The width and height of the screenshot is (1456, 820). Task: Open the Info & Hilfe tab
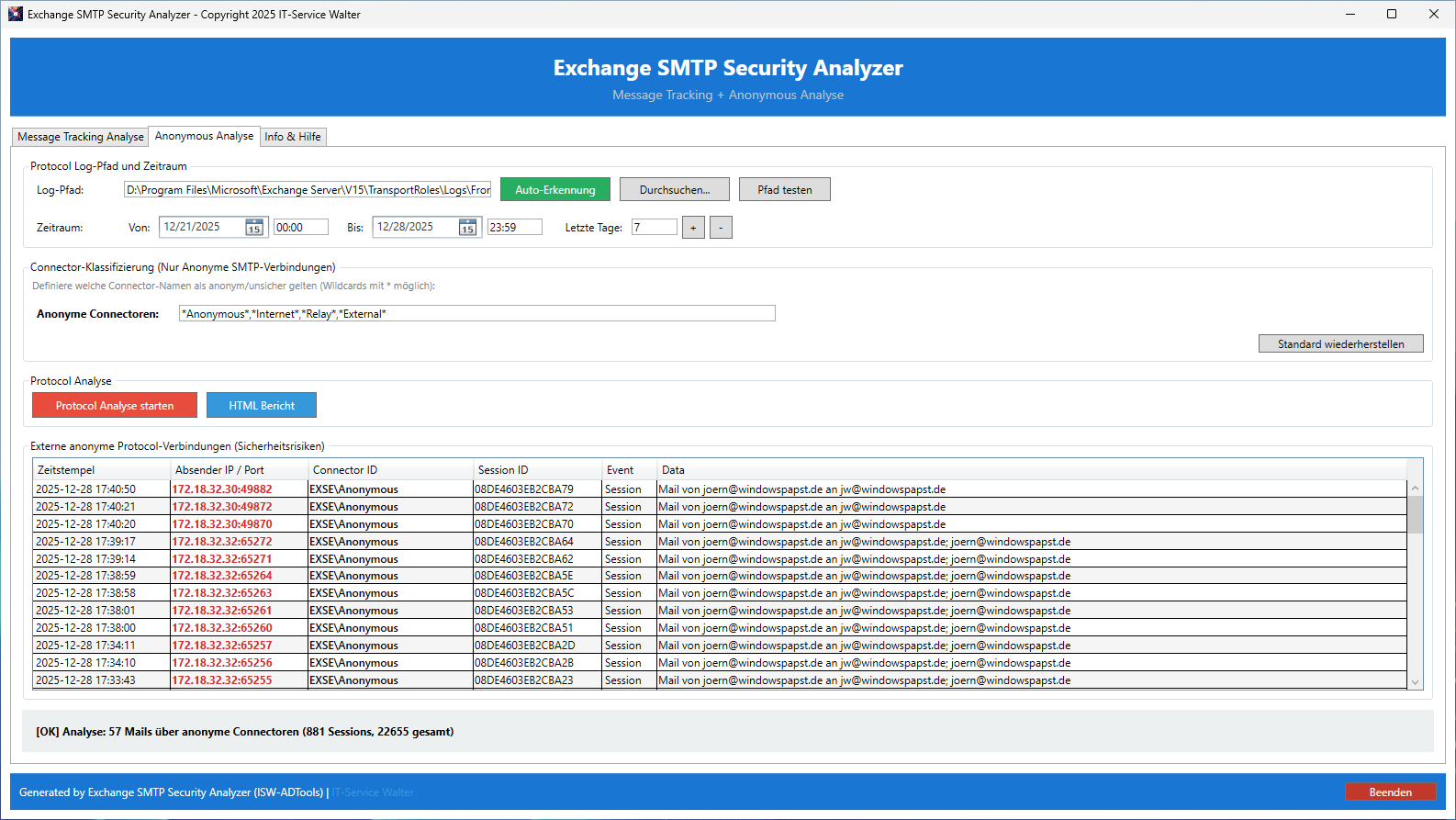pos(293,137)
